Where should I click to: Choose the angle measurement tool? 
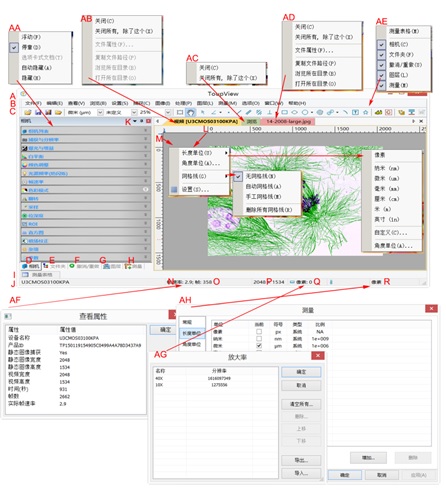click(213, 112)
